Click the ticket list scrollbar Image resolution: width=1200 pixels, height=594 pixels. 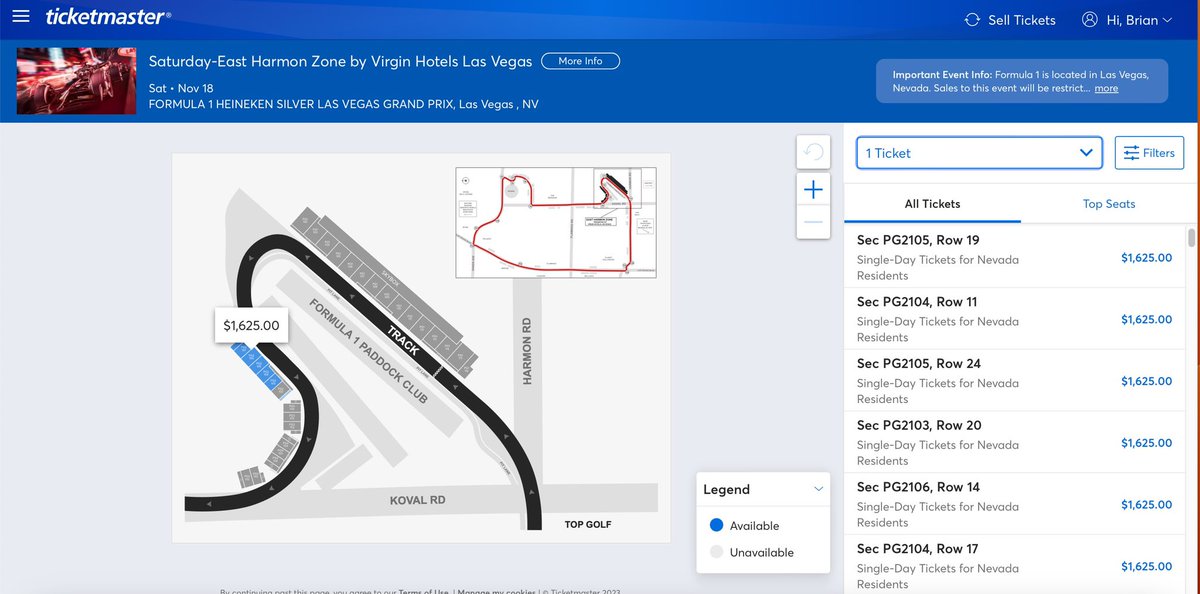[x=1191, y=237]
